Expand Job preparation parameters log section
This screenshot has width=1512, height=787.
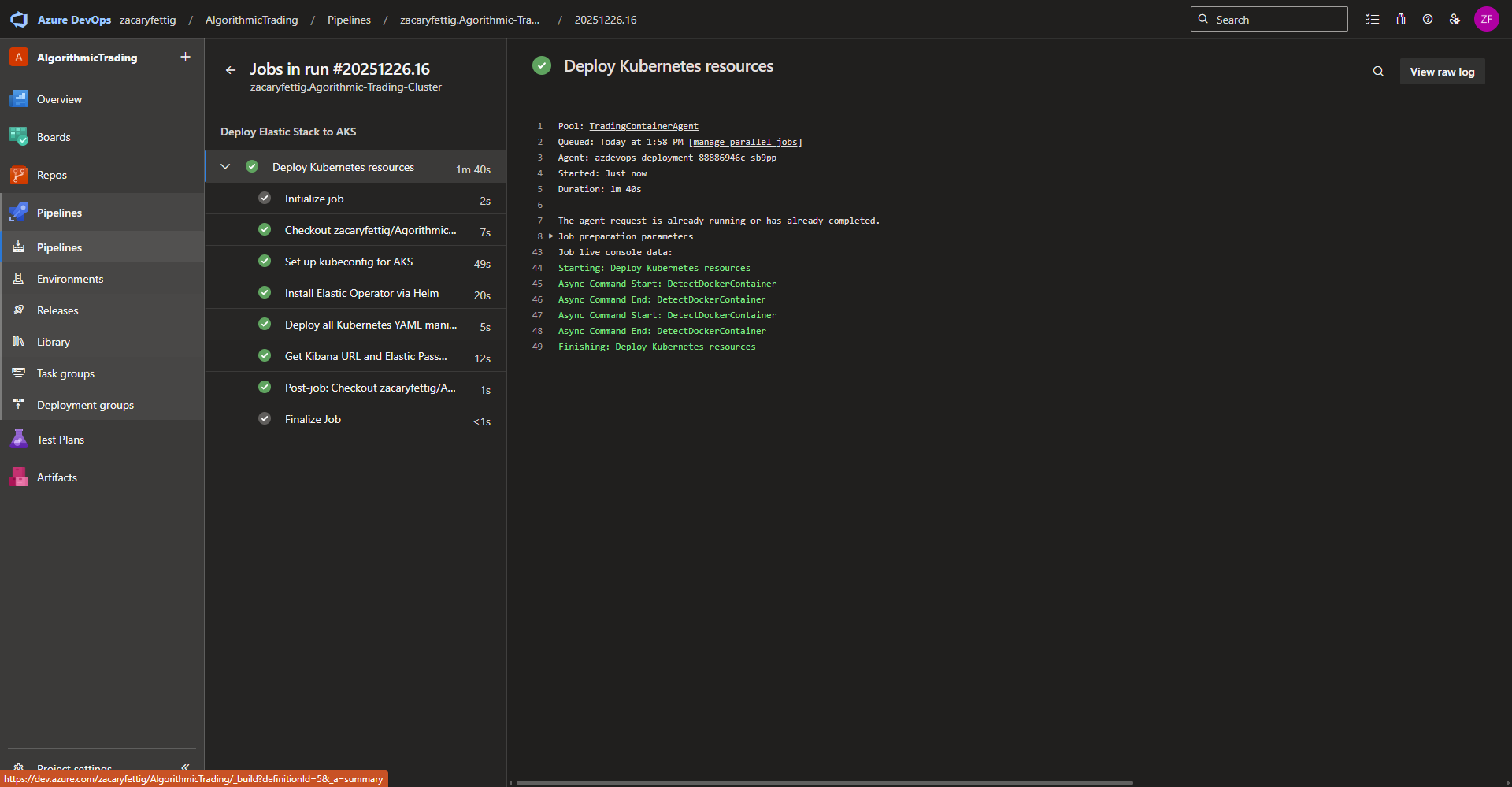pos(551,236)
